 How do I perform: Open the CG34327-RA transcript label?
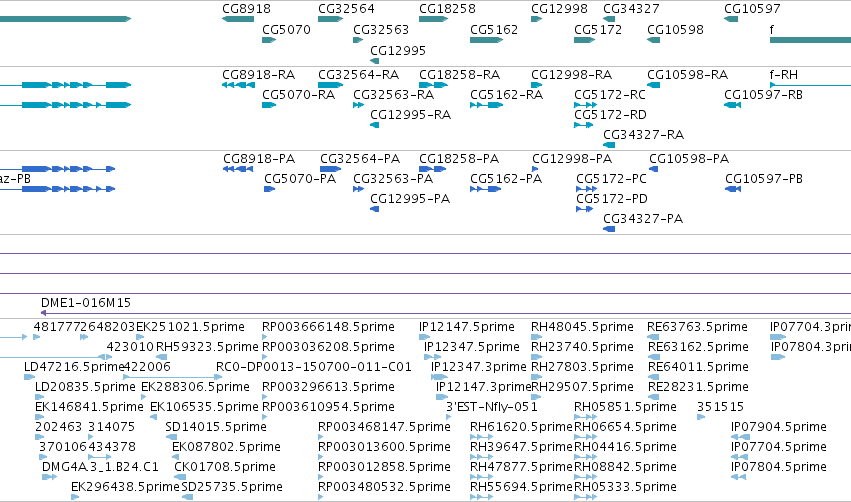643,135
